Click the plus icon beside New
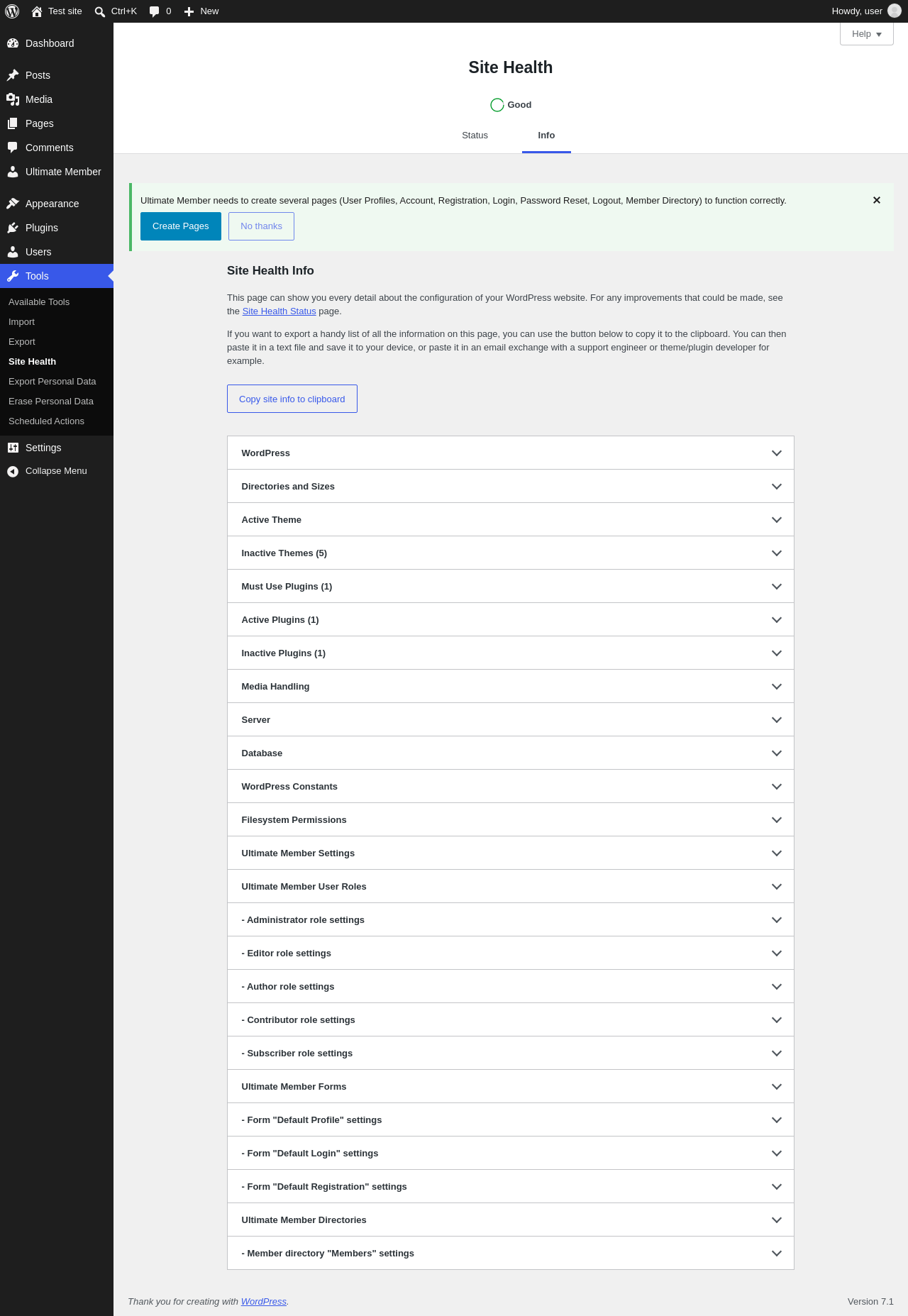 (x=189, y=11)
